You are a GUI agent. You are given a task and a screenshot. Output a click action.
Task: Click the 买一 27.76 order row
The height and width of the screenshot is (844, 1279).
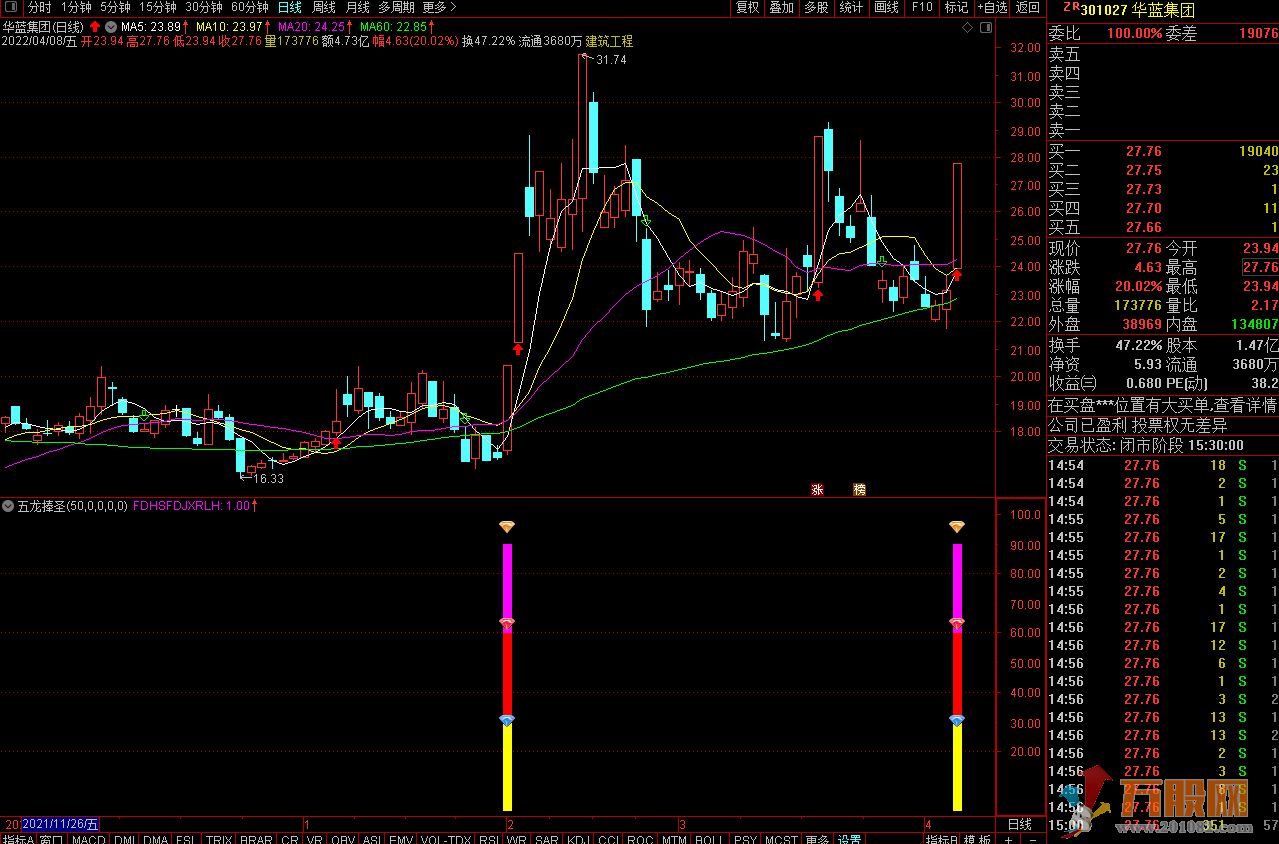(x=1163, y=151)
